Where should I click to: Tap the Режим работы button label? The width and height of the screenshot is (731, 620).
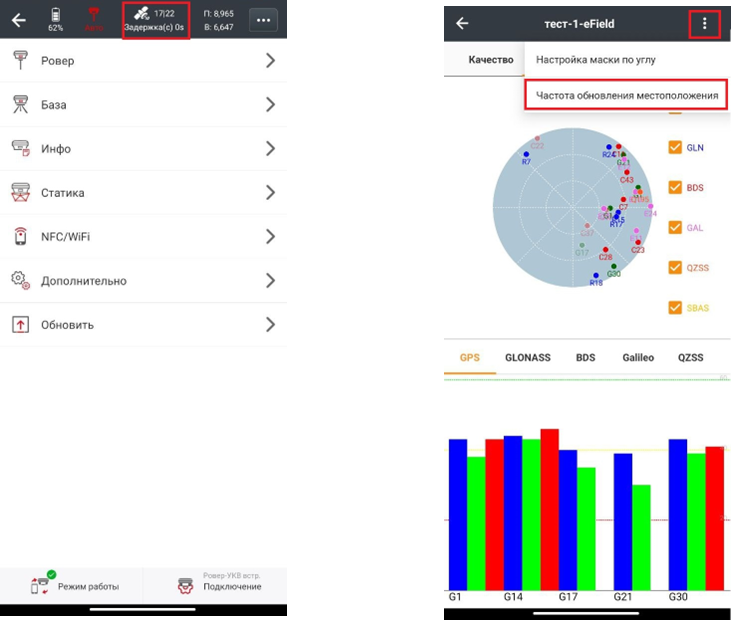click(x=88, y=586)
